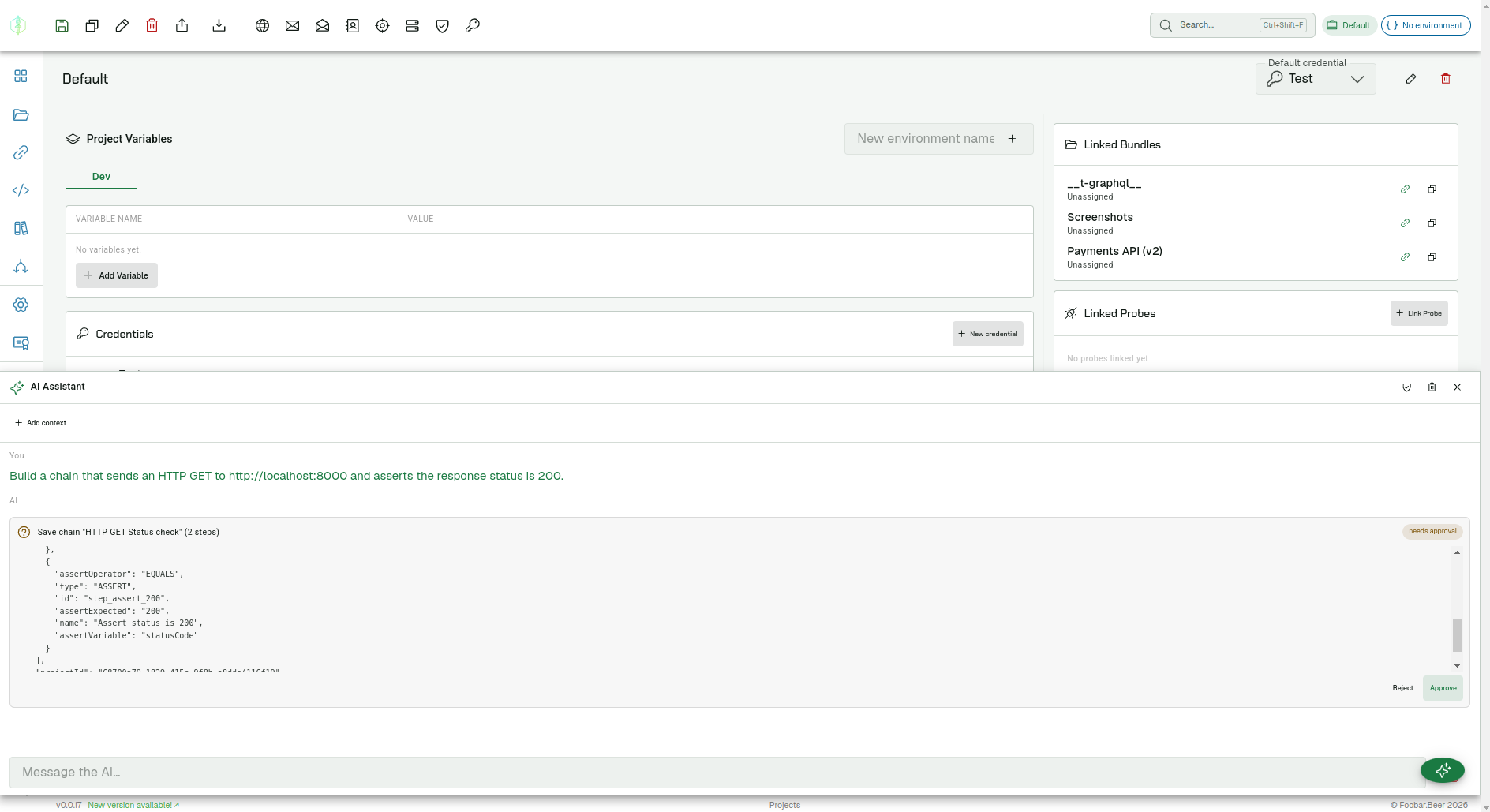Open the globe icon in toolbar
This screenshot has width=1490, height=812.
pos(263,25)
